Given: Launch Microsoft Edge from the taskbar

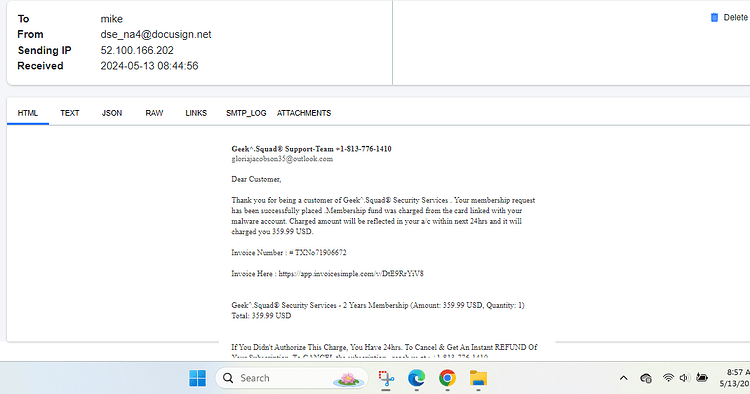Looking at the screenshot, I should (x=417, y=378).
